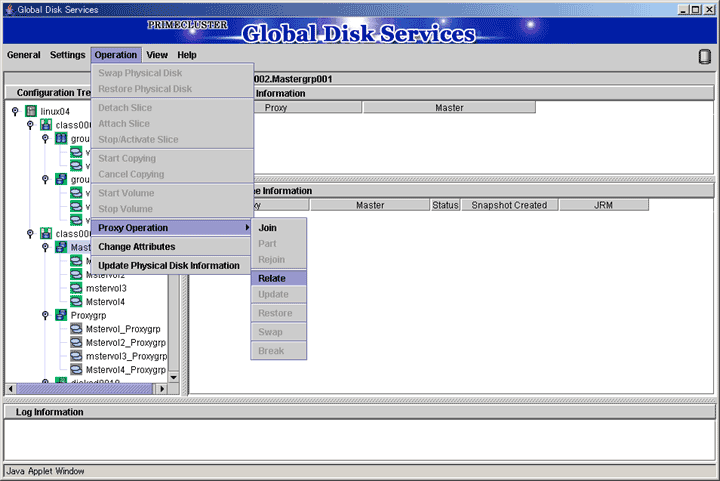The image size is (720, 481).
Task: Open the Help menu
Action: (187, 55)
